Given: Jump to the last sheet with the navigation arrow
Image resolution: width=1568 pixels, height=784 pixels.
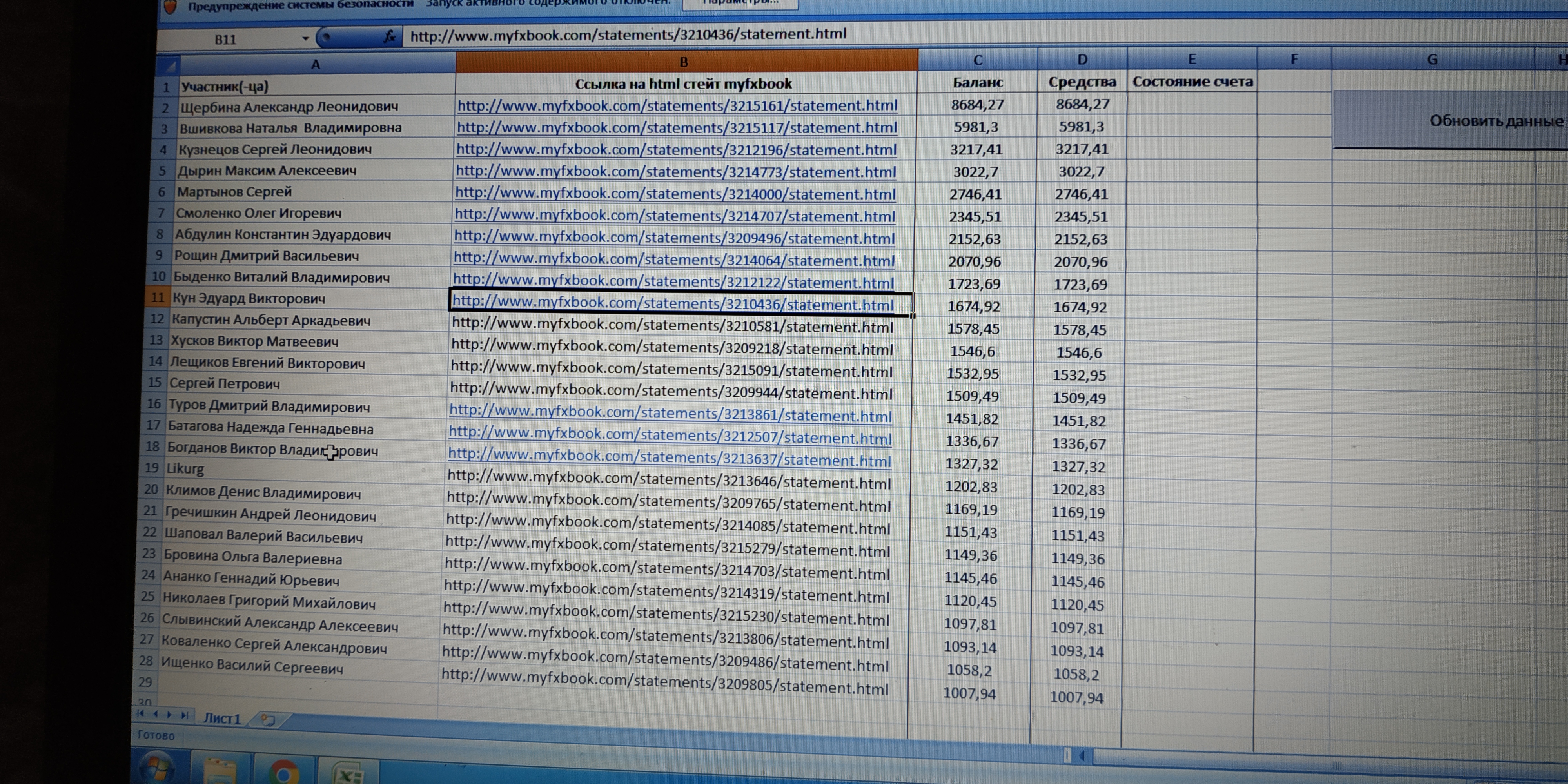Looking at the screenshot, I should click(x=184, y=715).
